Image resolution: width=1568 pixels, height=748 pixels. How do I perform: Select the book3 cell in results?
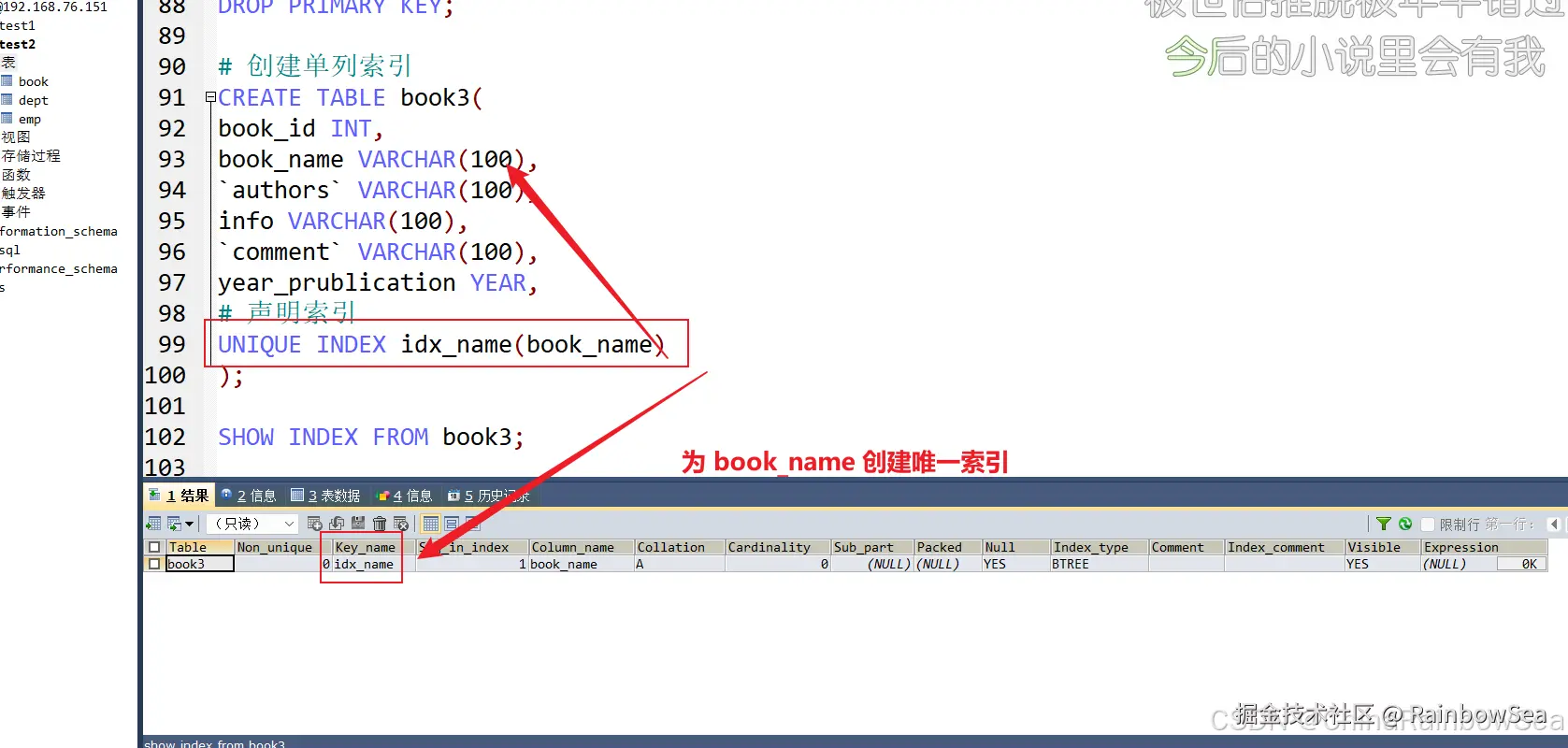pos(200,564)
